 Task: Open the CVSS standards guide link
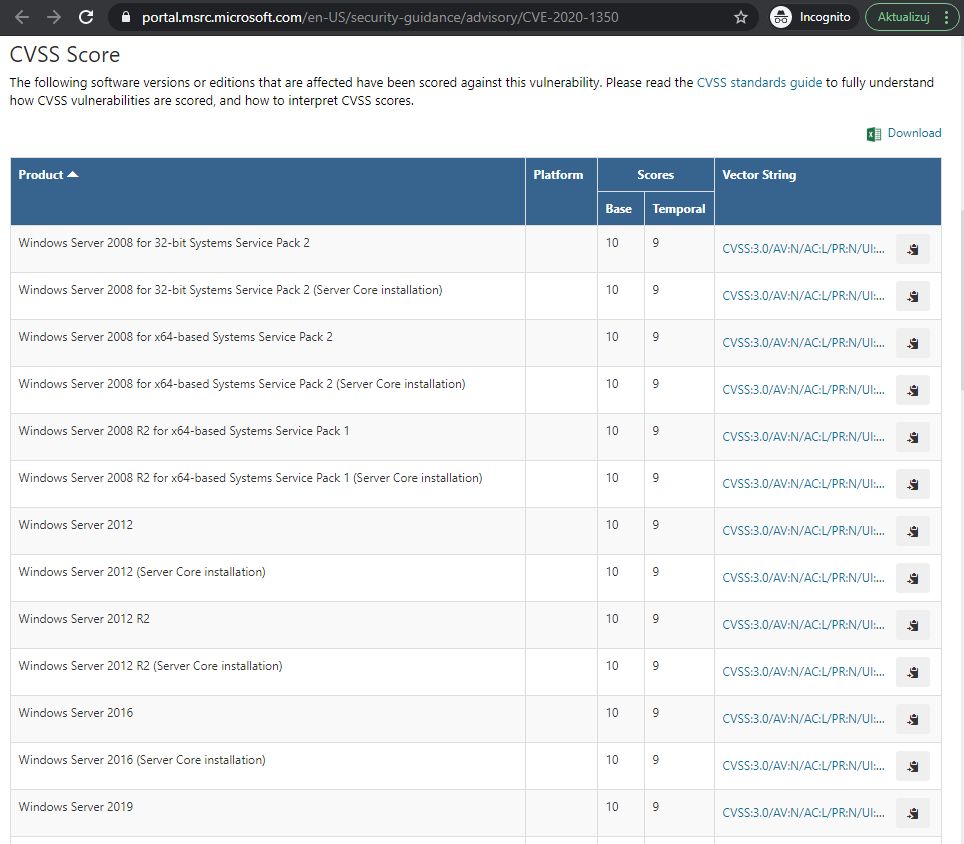pos(759,82)
